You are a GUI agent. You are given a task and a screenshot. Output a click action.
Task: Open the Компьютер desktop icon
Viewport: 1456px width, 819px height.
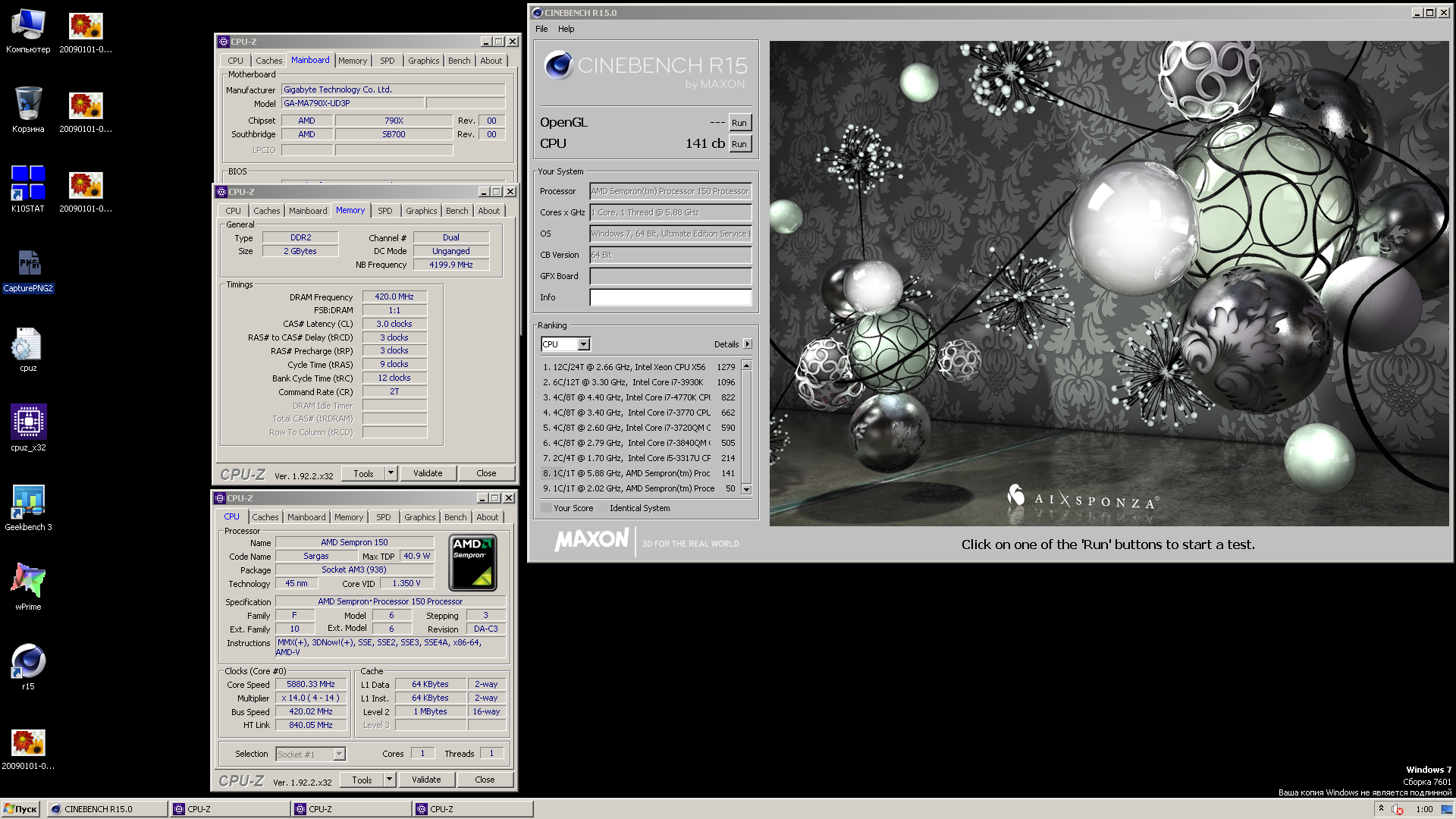pyautogui.click(x=28, y=30)
